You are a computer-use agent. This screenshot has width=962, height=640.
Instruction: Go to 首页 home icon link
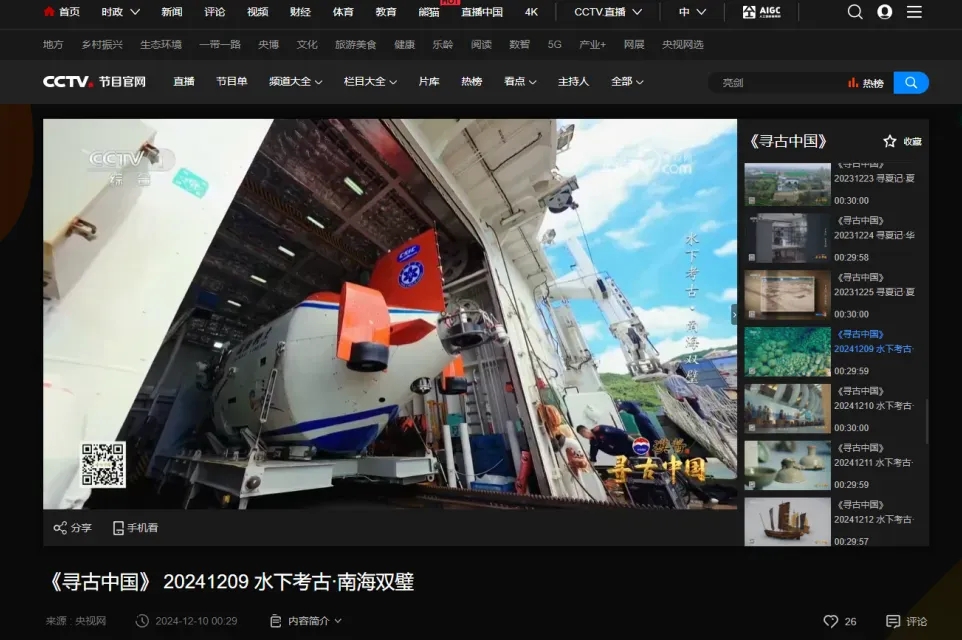[x=62, y=12]
